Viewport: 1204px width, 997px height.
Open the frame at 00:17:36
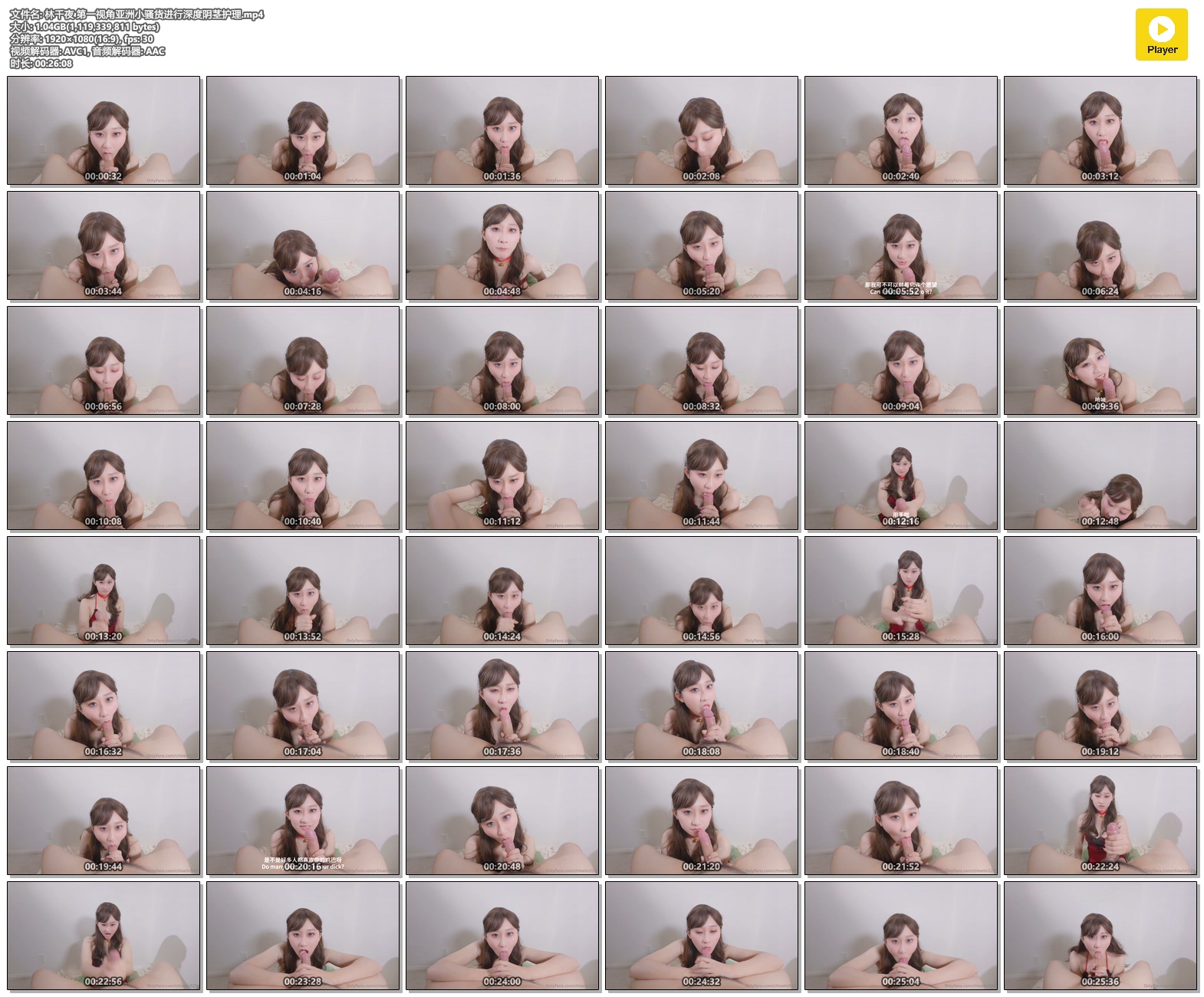502,706
